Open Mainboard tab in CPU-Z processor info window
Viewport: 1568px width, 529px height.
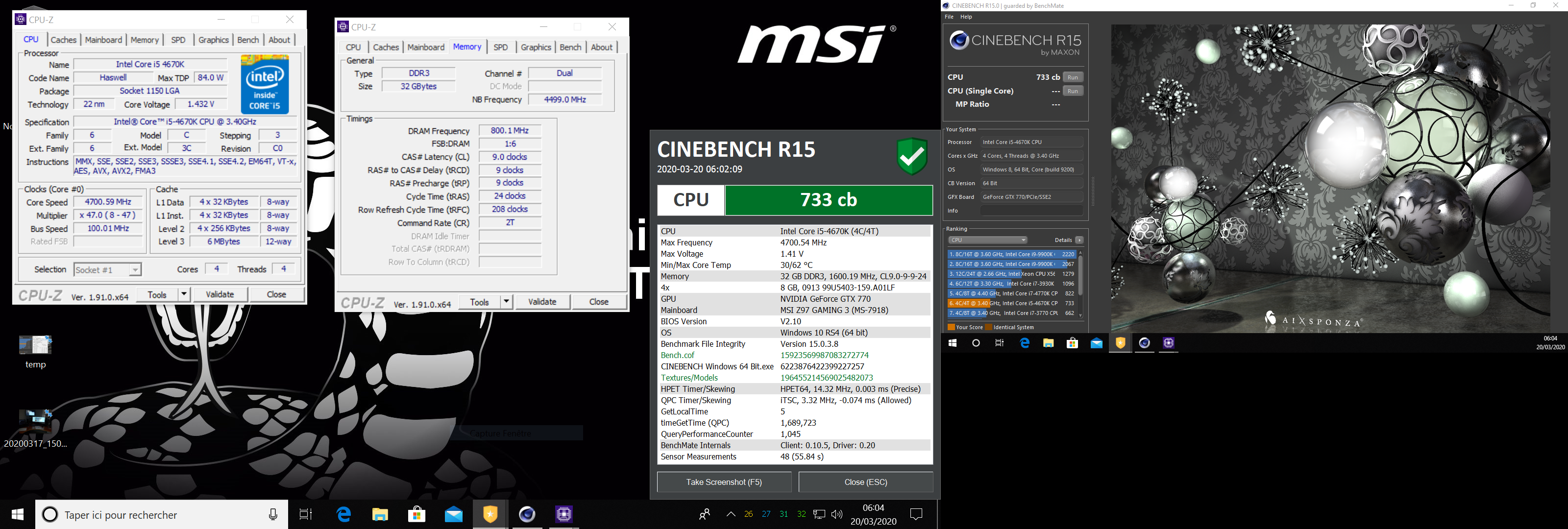103,40
